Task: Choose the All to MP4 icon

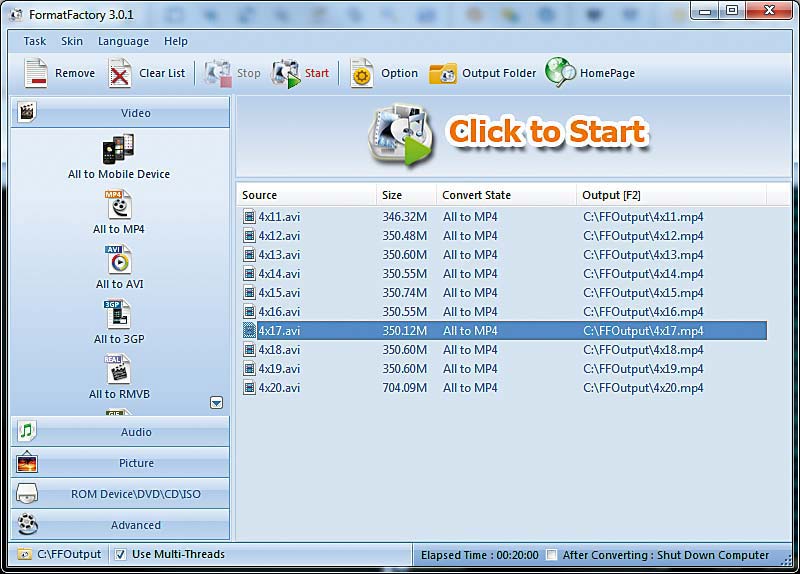Action: pyautogui.click(x=118, y=205)
